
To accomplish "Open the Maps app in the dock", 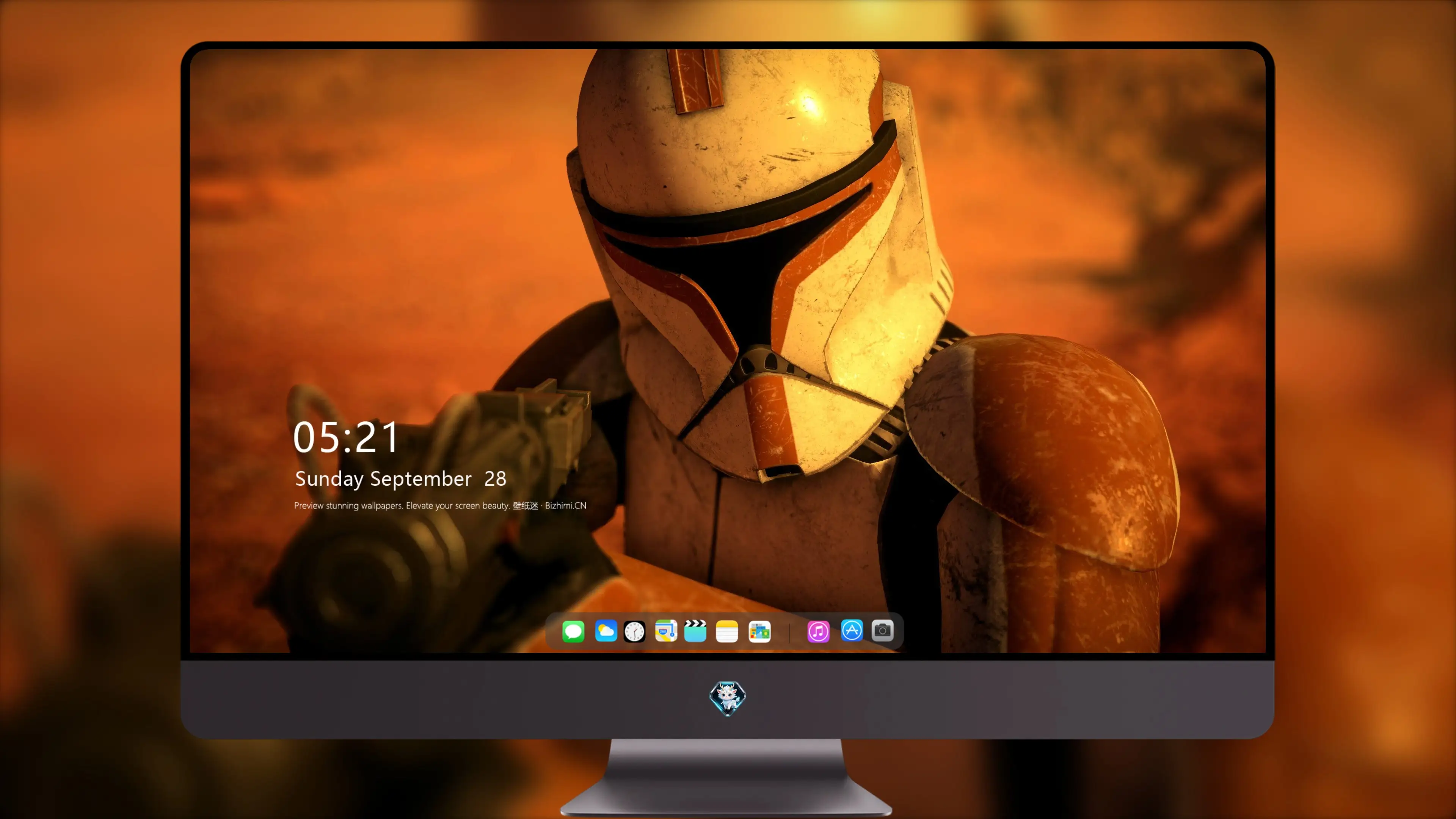I will tap(666, 631).
